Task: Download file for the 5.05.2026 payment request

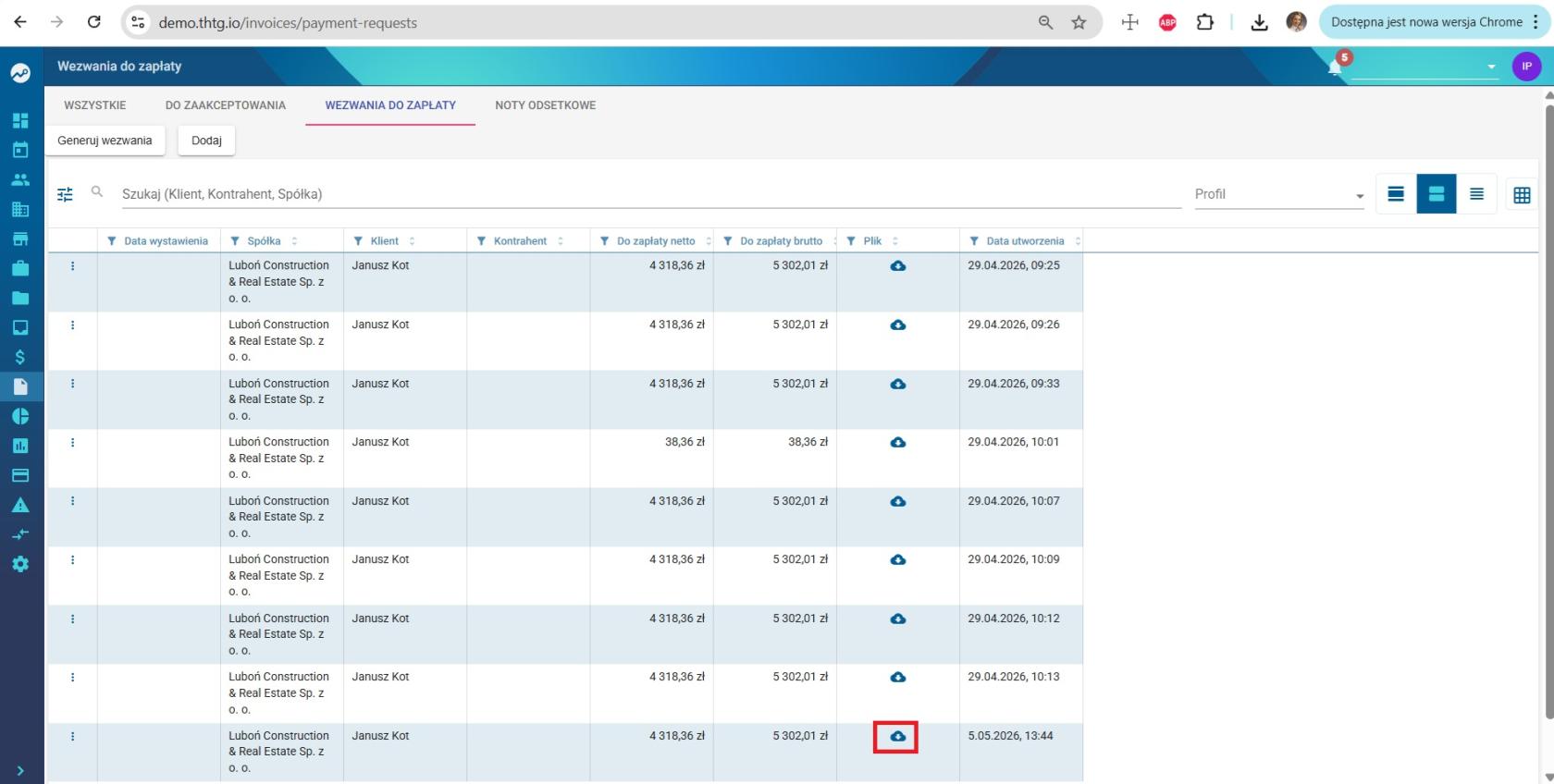Action: coord(897,737)
